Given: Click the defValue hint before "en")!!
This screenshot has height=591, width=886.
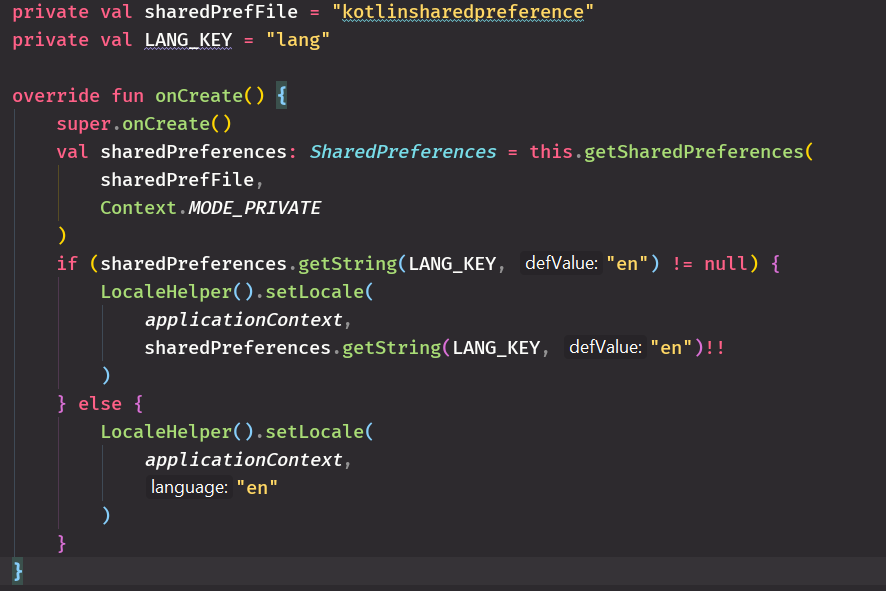Looking at the screenshot, I should [x=605, y=347].
